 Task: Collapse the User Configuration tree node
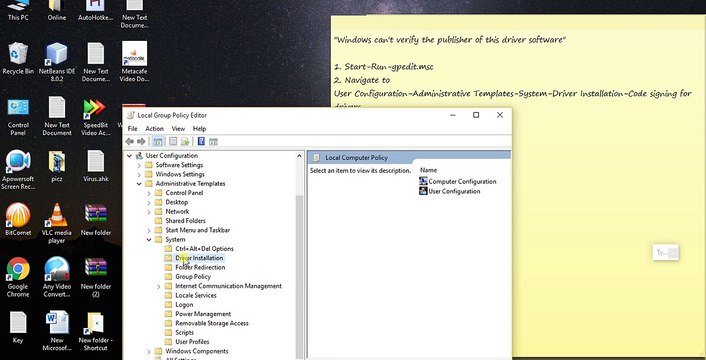coord(130,156)
